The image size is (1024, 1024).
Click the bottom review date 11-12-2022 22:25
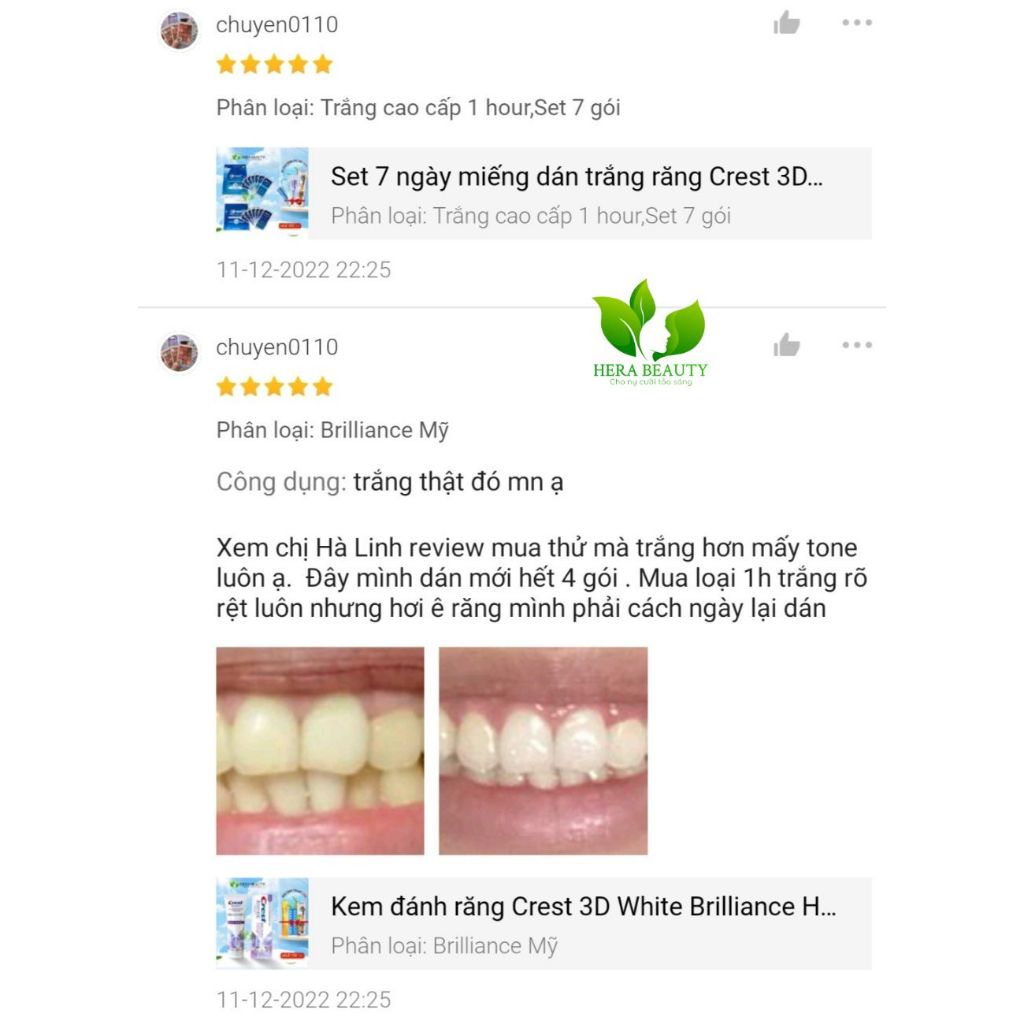coord(304,1000)
